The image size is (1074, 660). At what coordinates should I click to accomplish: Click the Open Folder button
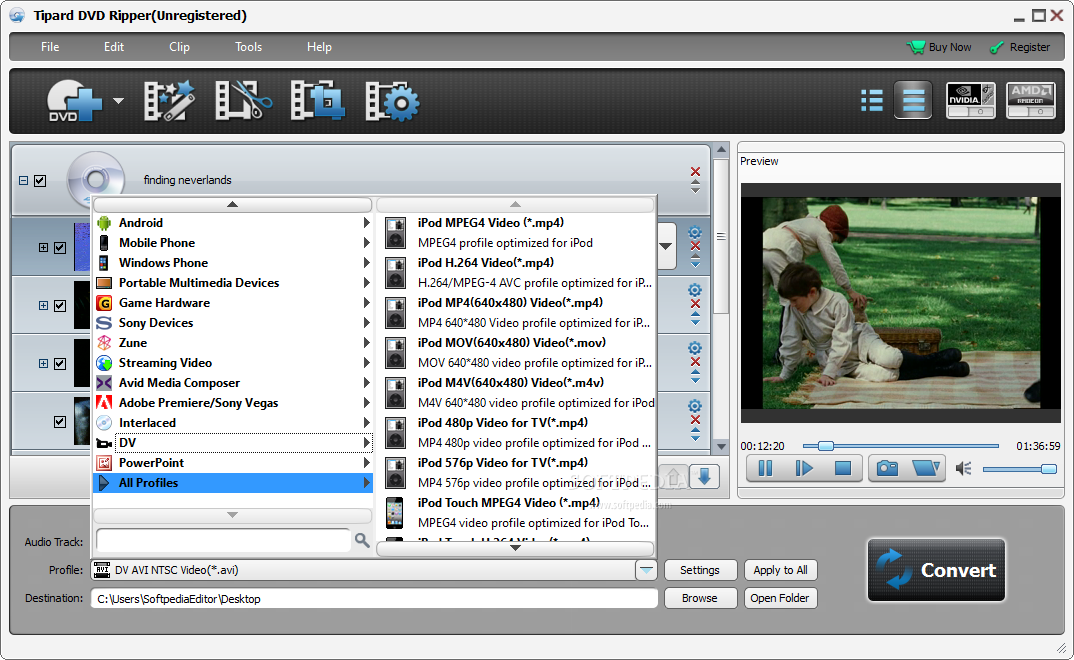781,598
